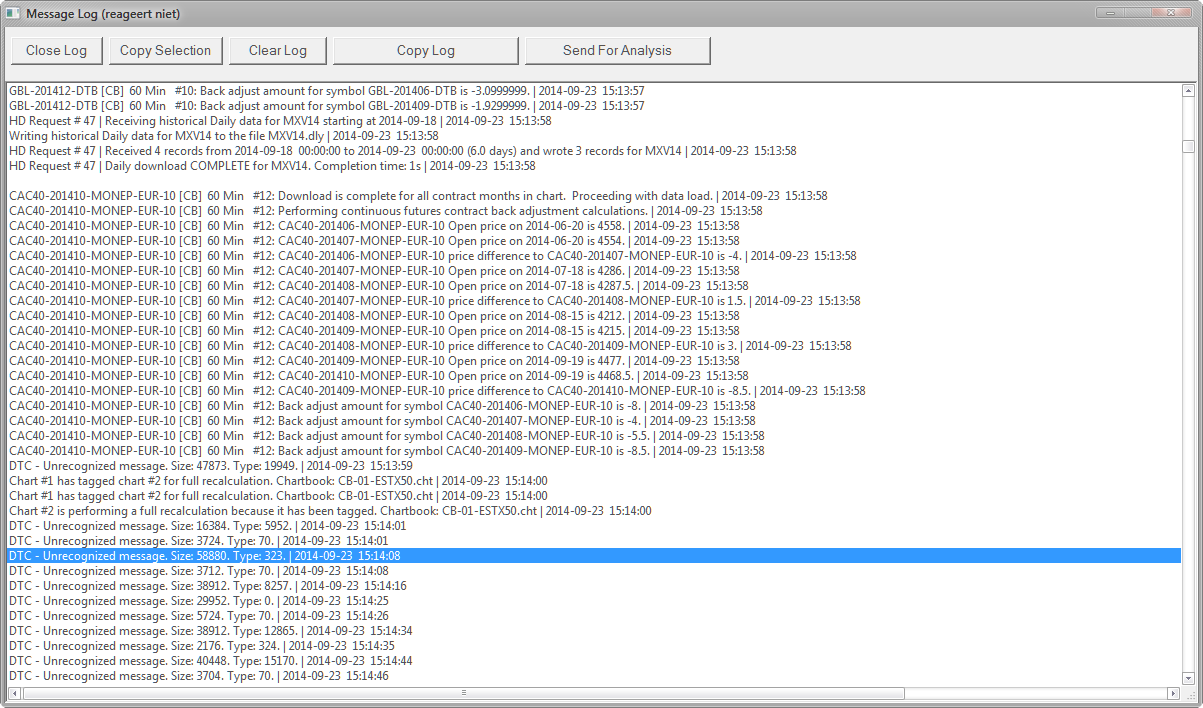
Task: Click the Close Log button
Action: click(56, 51)
